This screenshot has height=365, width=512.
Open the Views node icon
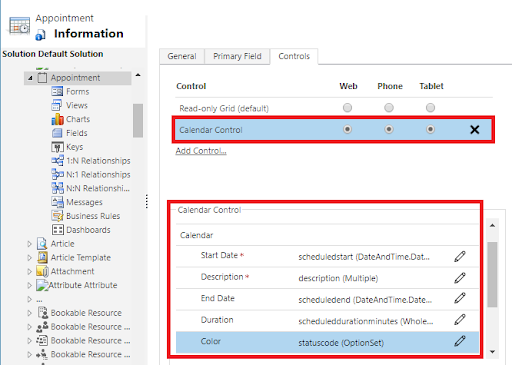tap(57, 105)
